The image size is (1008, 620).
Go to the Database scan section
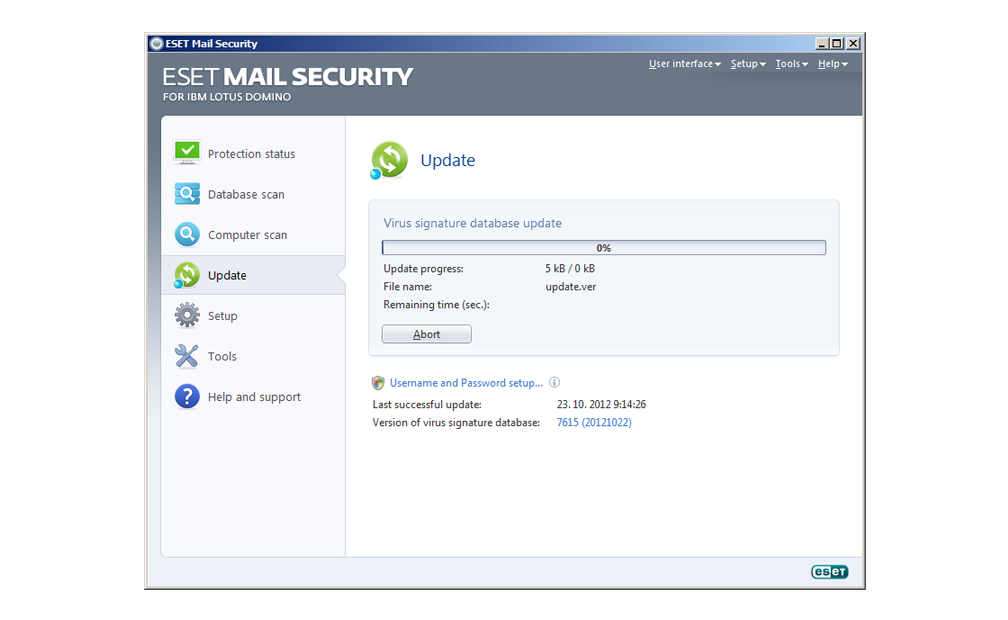(x=253, y=194)
